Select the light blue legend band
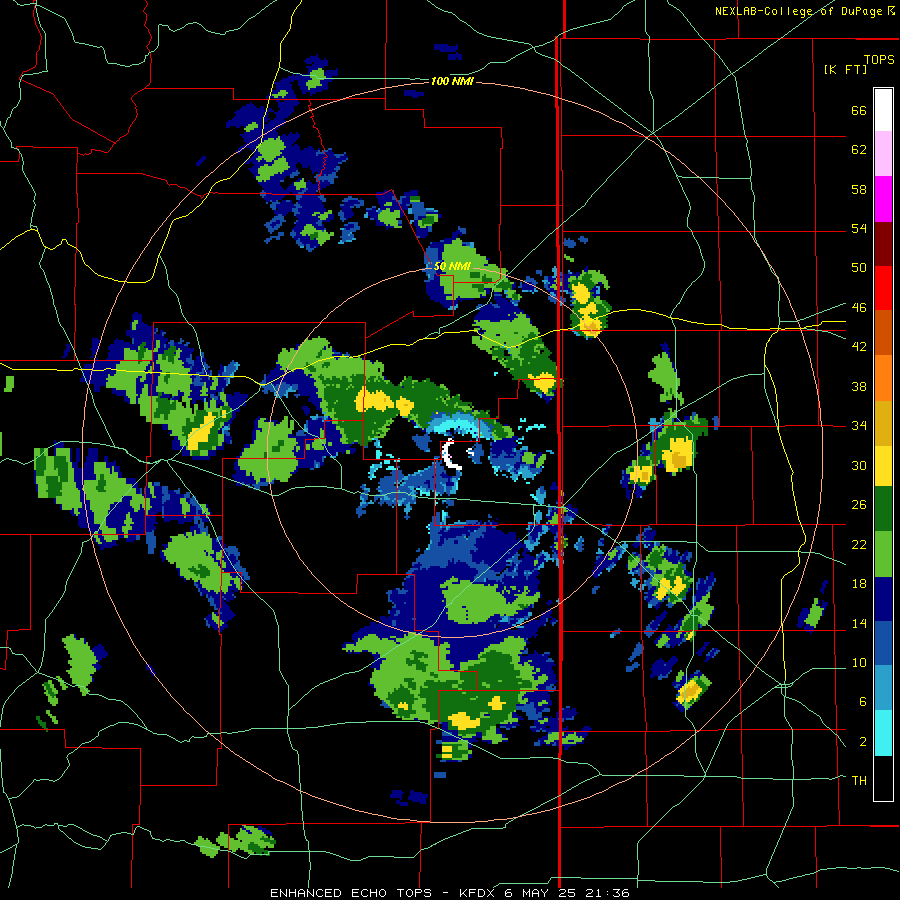The height and width of the screenshot is (900, 900). click(883, 688)
